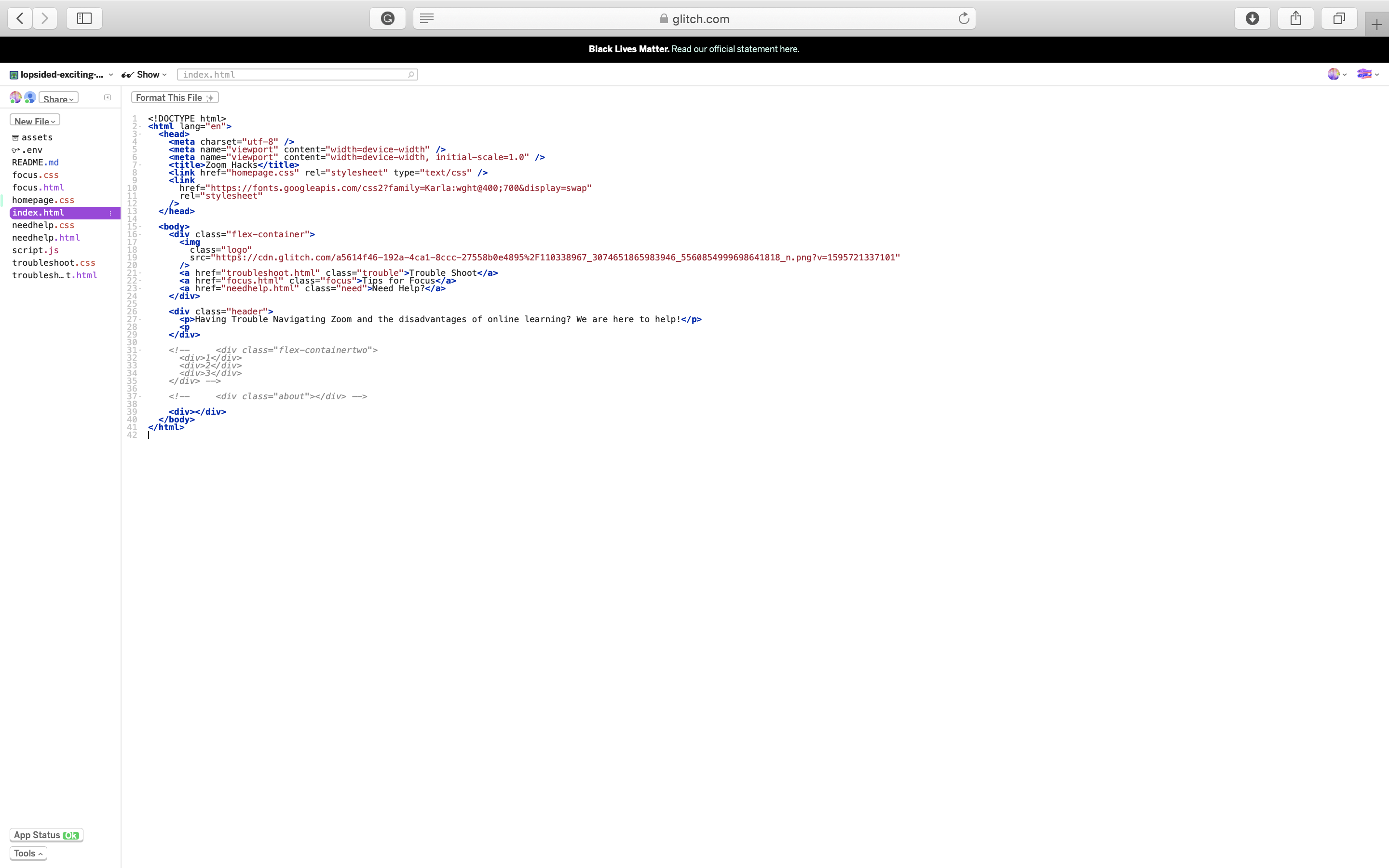Collapse the file sidebar panel
This screenshot has width=1389, height=868.
(108, 97)
